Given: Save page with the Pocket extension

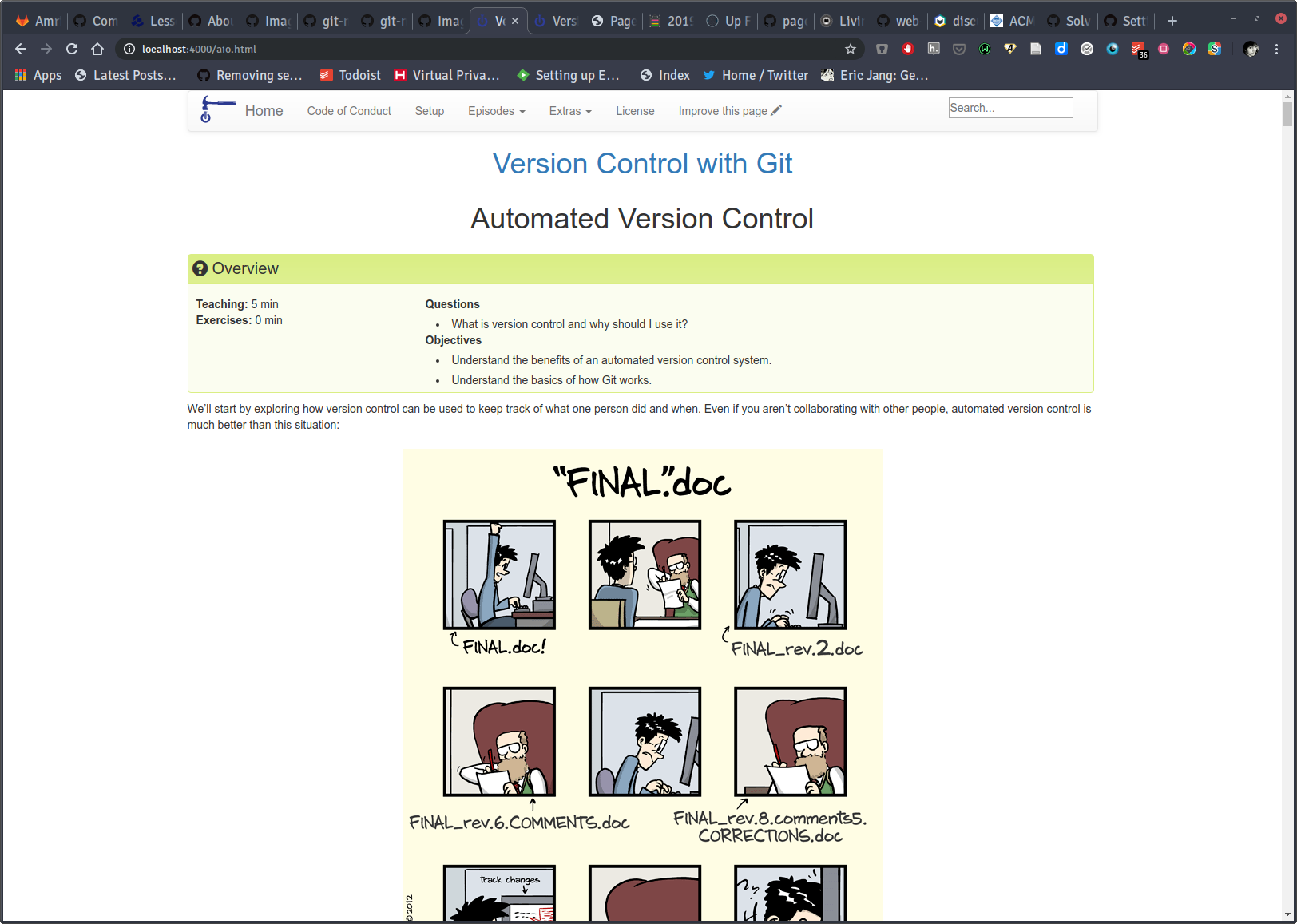Looking at the screenshot, I should click(x=959, y=49).
